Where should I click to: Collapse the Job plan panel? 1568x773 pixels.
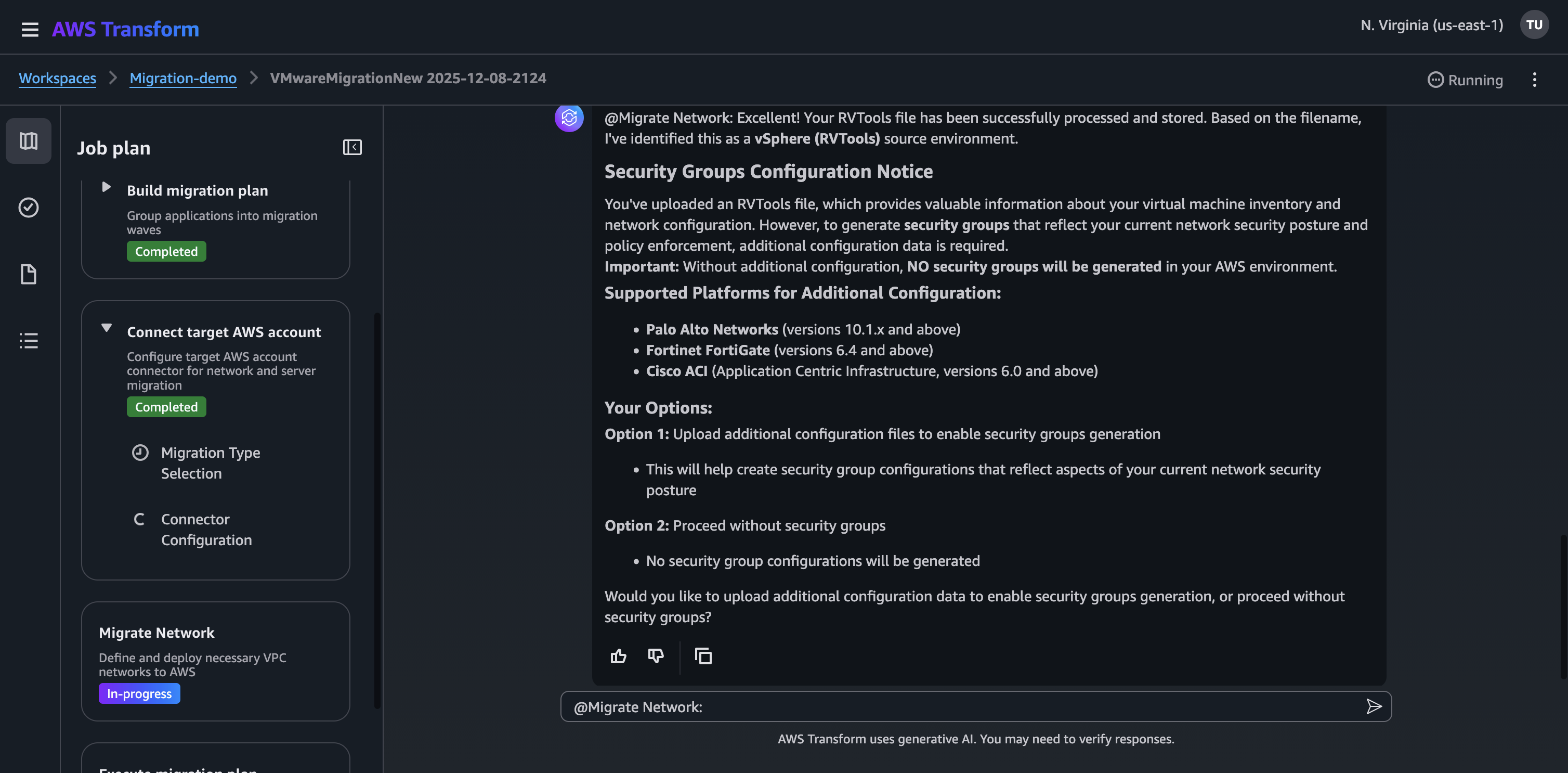pos(352,147)
